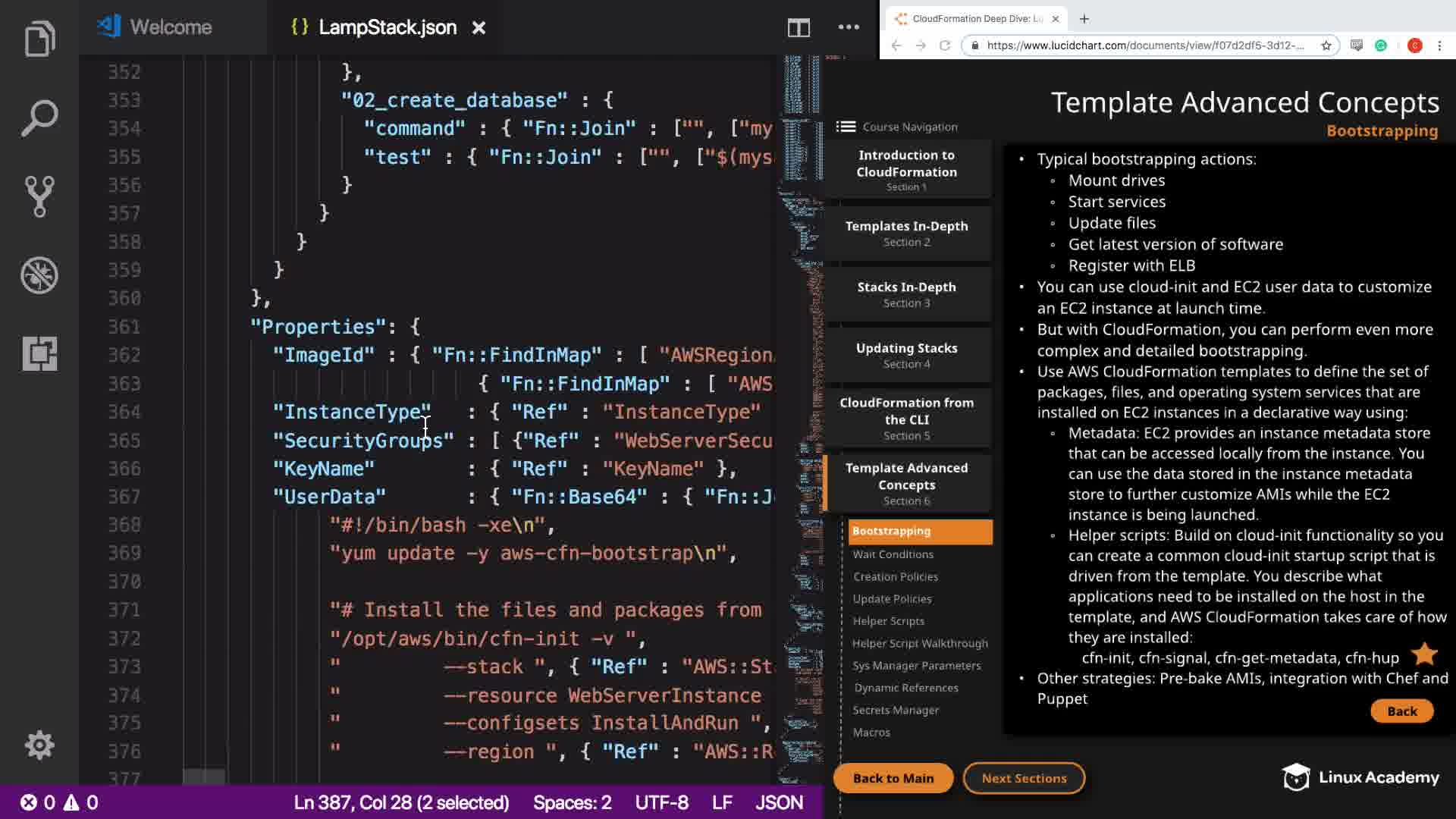Open editor More Actions ellipsis
This screenshot has height=819, width=1456.
[849, 27]
